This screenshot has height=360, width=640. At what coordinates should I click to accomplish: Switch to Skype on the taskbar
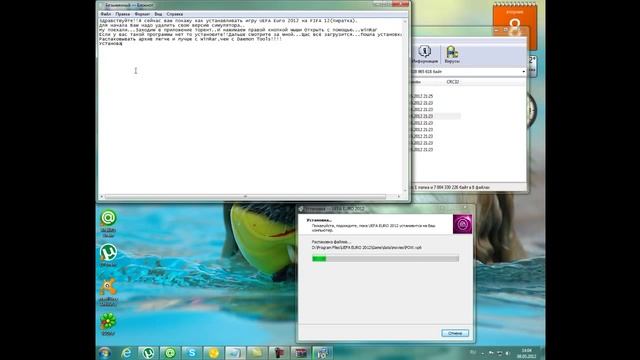pos(191,353)
